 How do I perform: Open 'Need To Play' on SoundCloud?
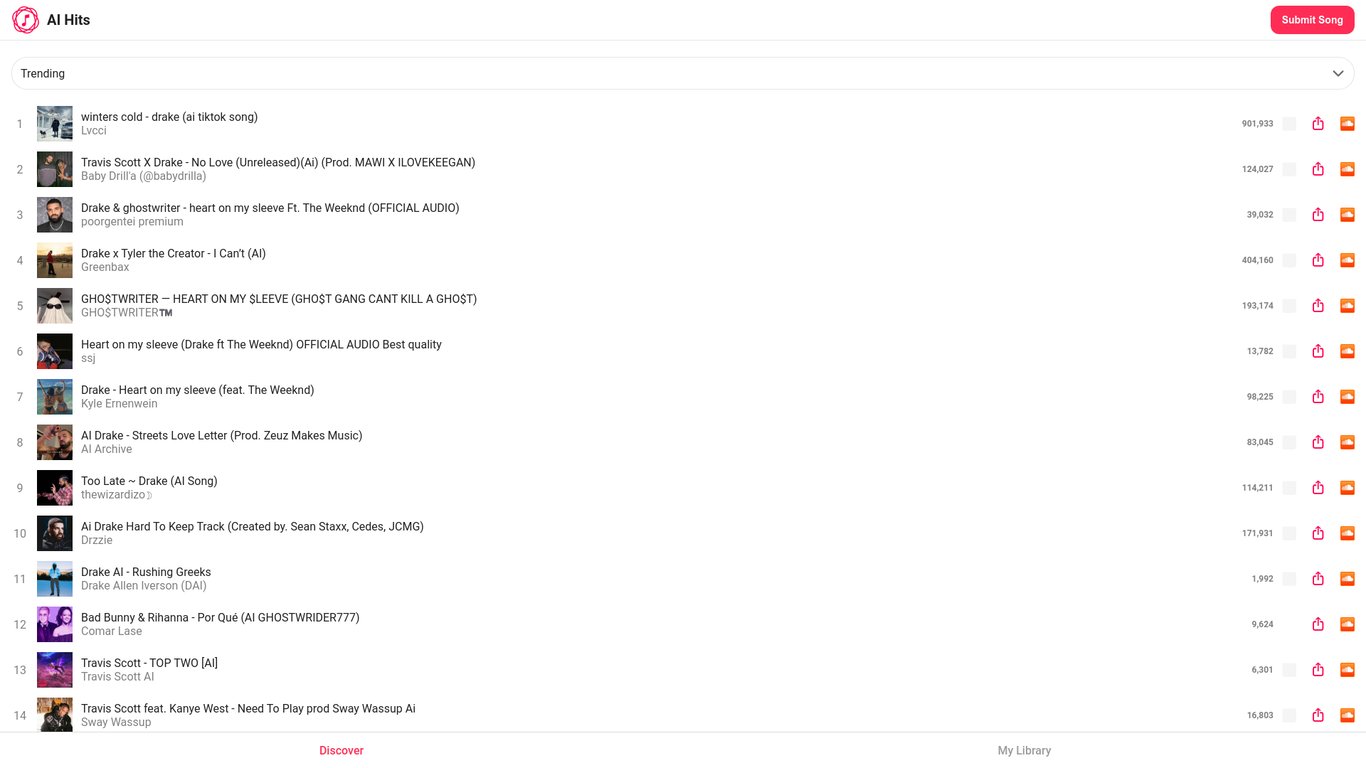pos(1347,715)
